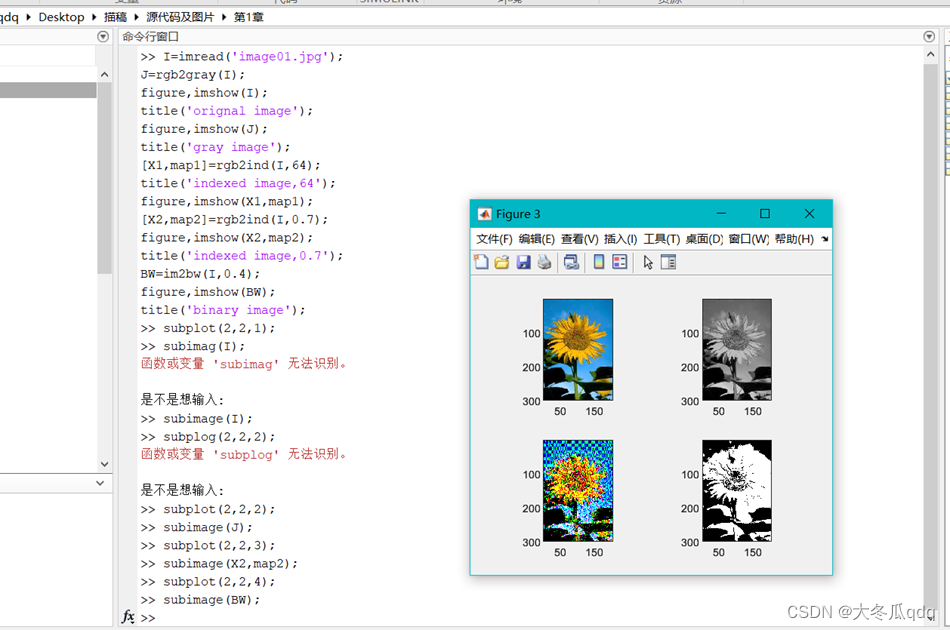This screenshot has height=630, width=950.
Task: Click the red error about 'subplog'
Action: point(244,454)
